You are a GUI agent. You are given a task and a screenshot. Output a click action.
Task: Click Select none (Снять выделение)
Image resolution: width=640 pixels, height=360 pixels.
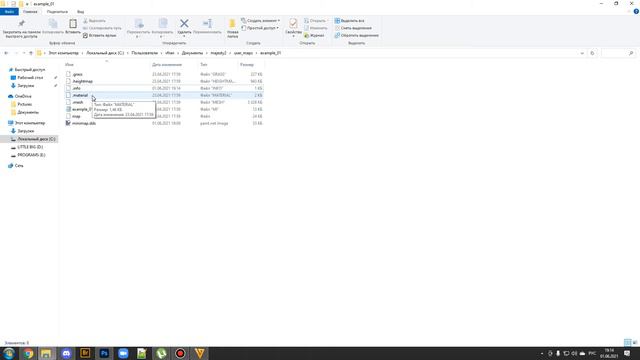coord(353,28)
